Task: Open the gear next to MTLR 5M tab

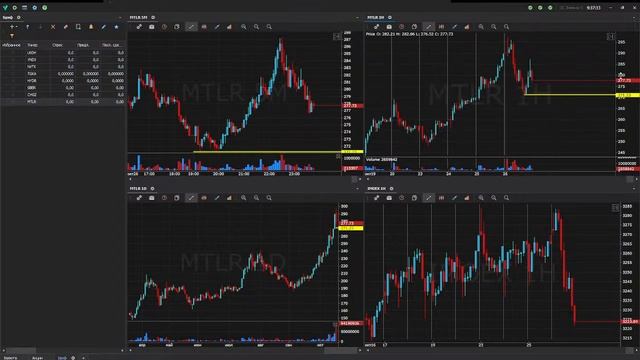Action: click(153, 18)
